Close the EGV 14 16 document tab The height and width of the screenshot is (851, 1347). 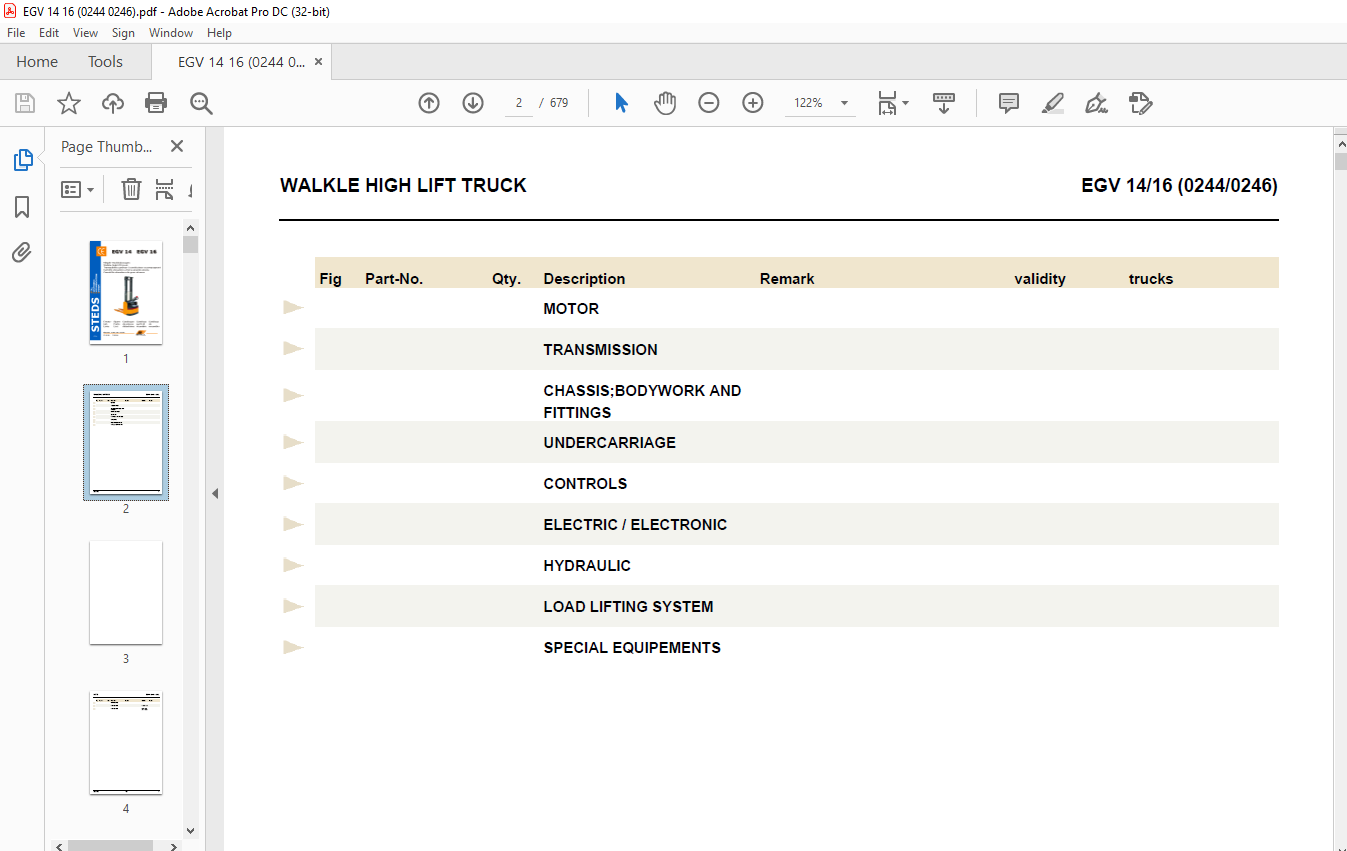point(319,62)
